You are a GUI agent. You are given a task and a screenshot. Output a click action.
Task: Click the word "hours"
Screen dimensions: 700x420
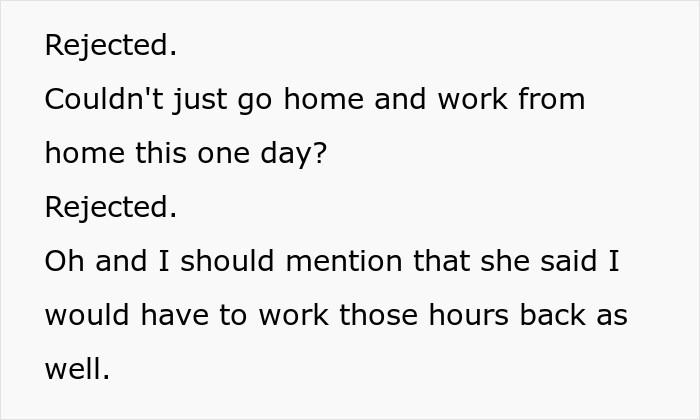[x=469, y=315]
